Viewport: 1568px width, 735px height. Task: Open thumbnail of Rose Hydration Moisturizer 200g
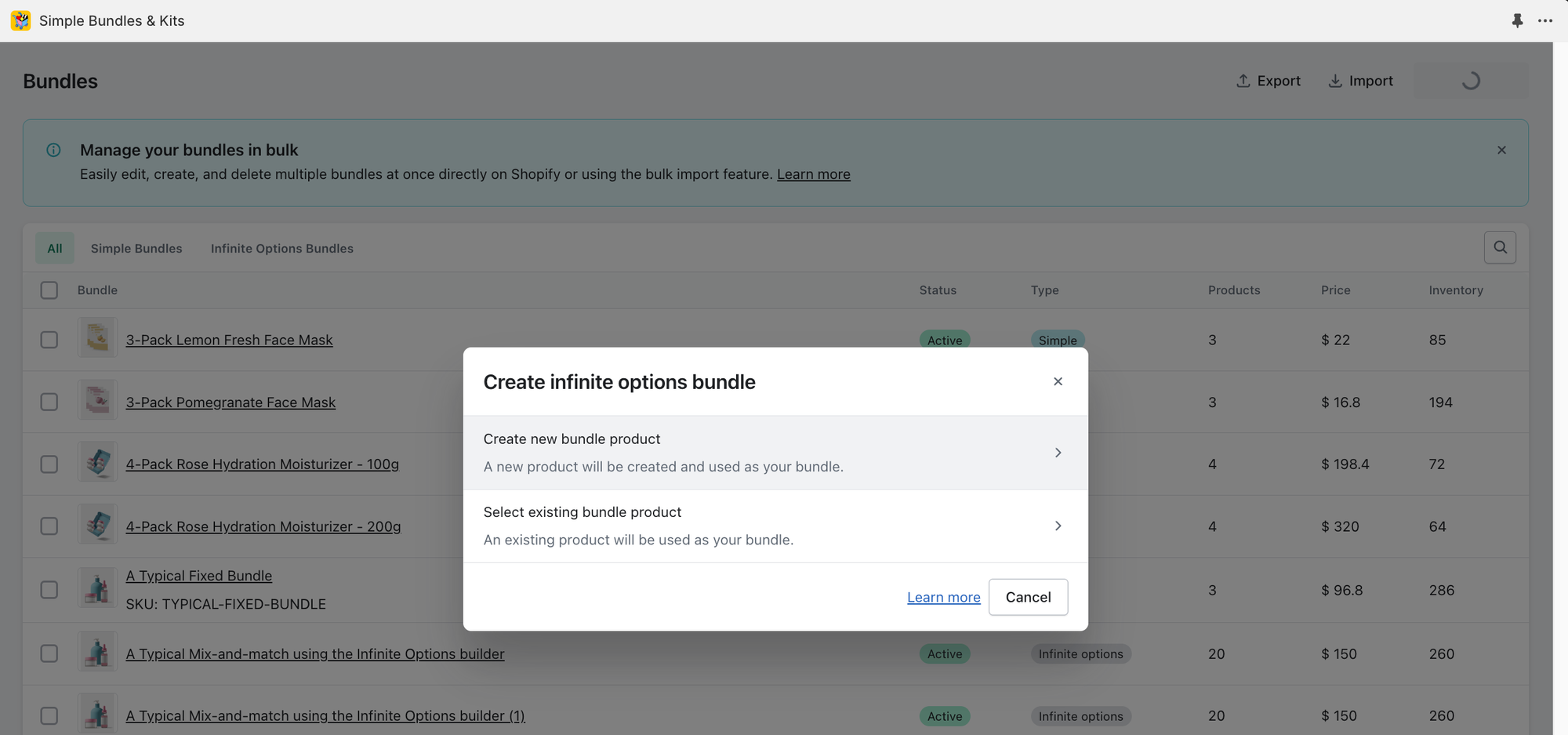(x=98, y=526)
